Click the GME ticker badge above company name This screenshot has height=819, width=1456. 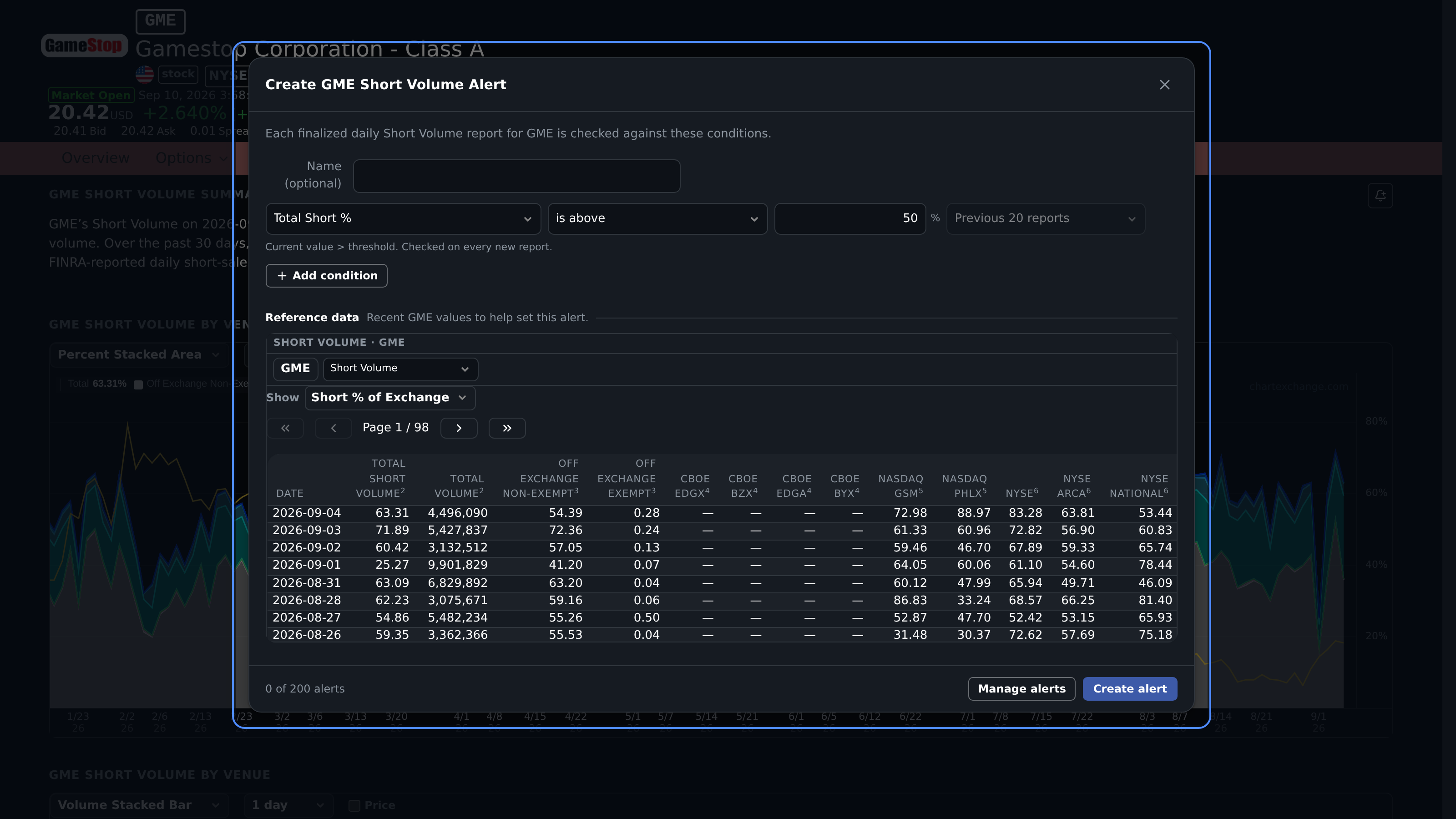coord(161,21)
